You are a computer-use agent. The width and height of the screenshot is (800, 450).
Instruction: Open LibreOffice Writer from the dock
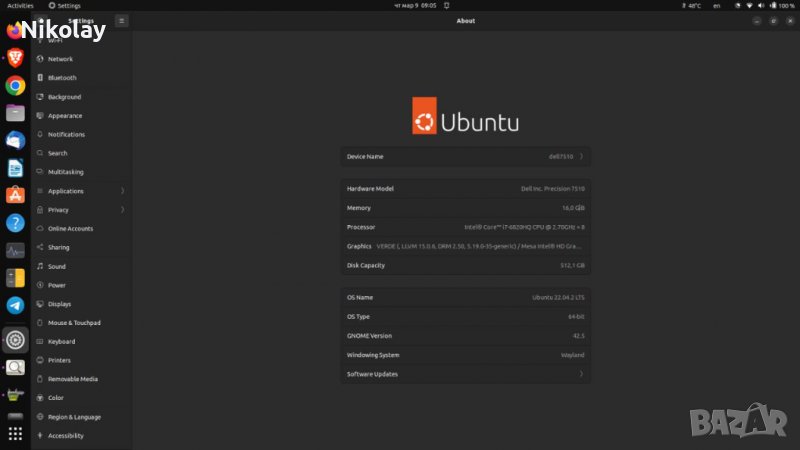pyautogui.click(x=15, y=168)
